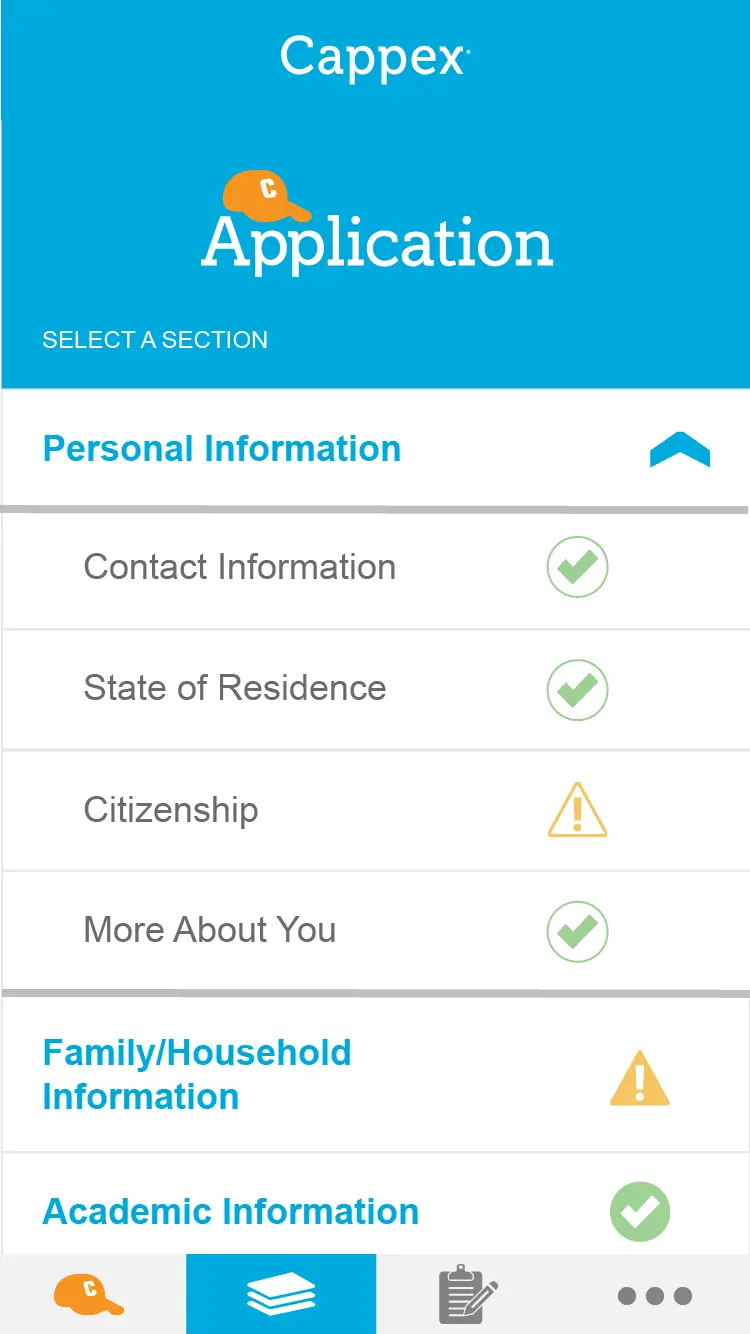Tap the orange cap home icon in bottom bar
The height and width of the screenshot is (1334, 750).
point(89,1294)
